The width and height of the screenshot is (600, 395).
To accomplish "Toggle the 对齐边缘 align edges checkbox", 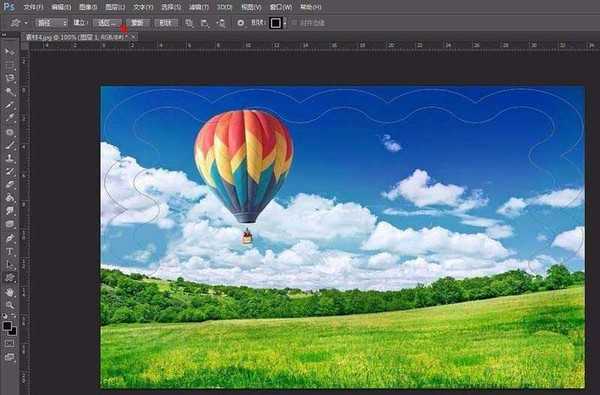I will click(294, 23).
